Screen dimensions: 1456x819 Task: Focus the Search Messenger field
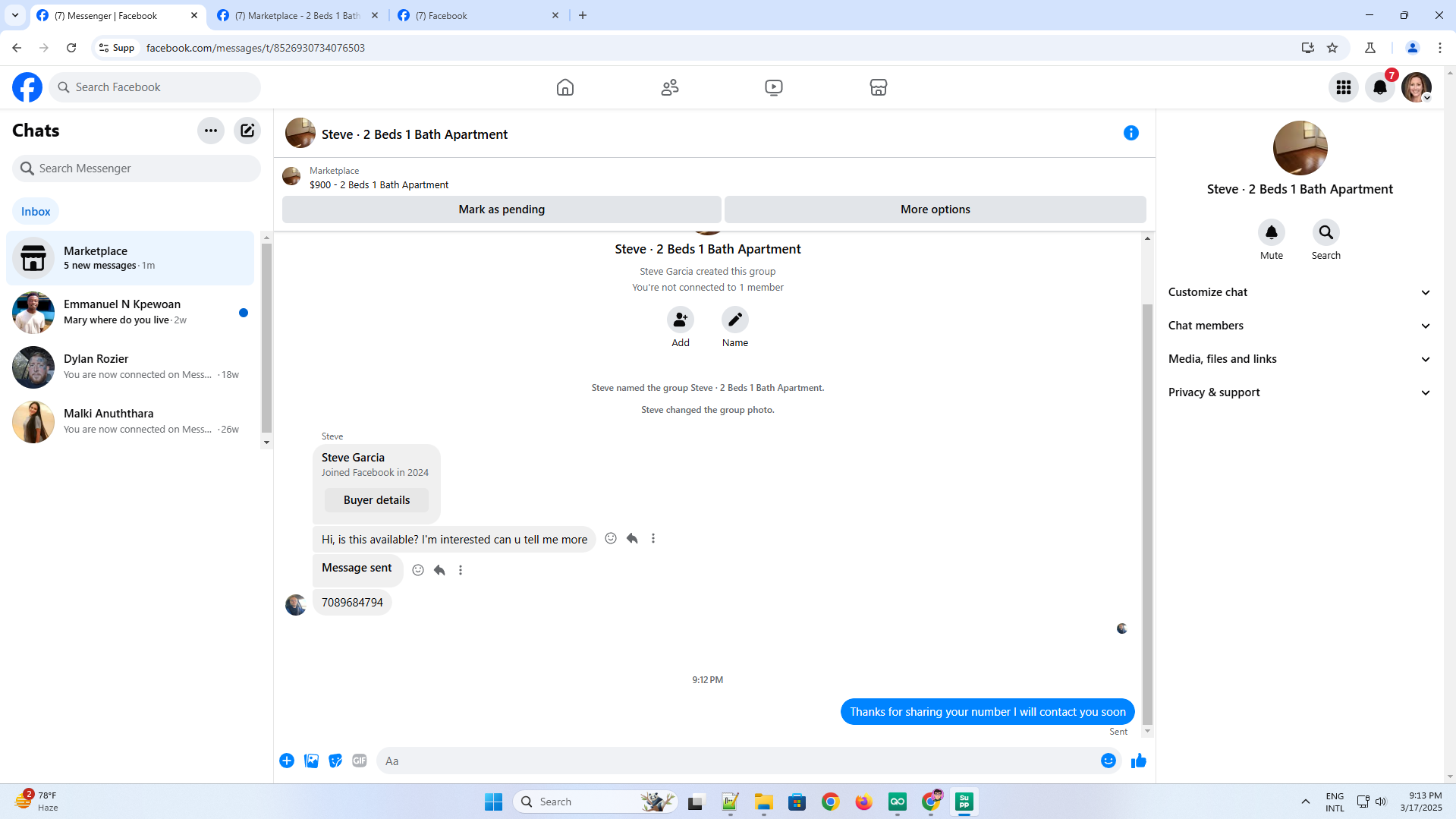pyautogui.click(x=137, y=169)
